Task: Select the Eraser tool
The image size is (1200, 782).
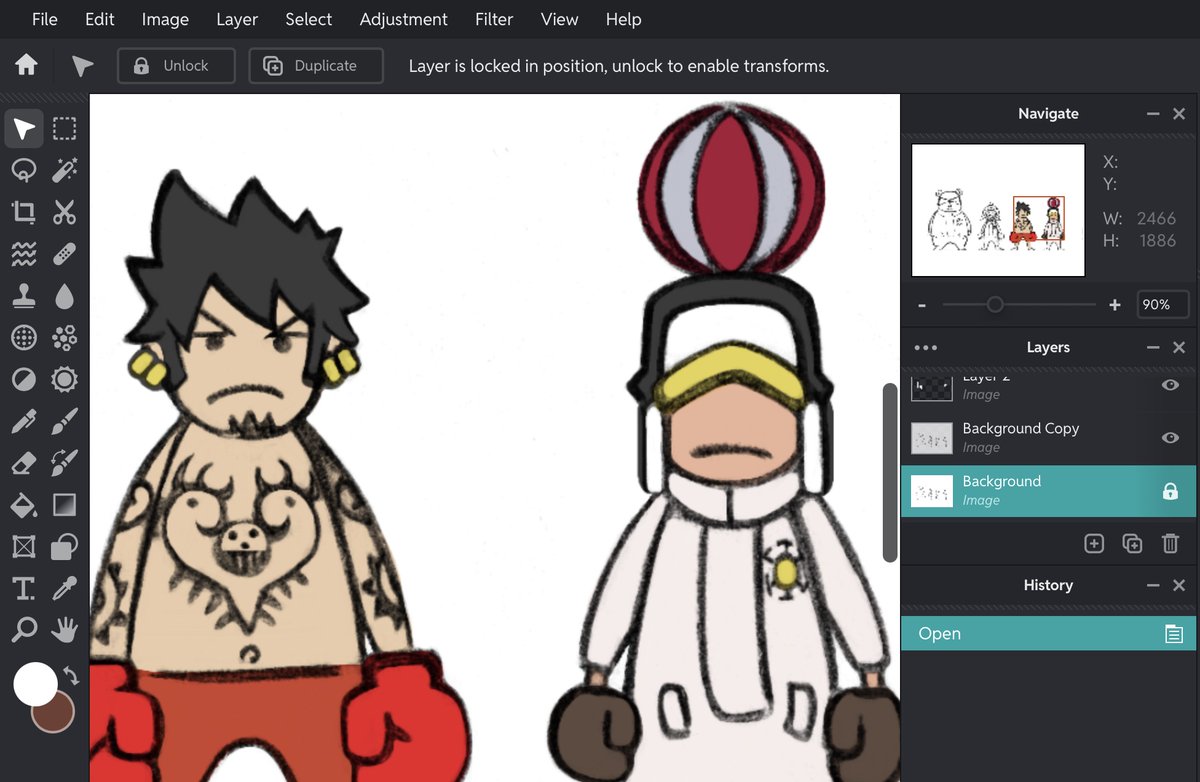Action: (x=24, y=463)
